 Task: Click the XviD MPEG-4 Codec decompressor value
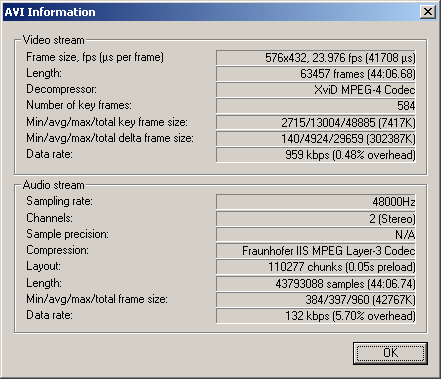pyautogui.click(x=316, y=90)
